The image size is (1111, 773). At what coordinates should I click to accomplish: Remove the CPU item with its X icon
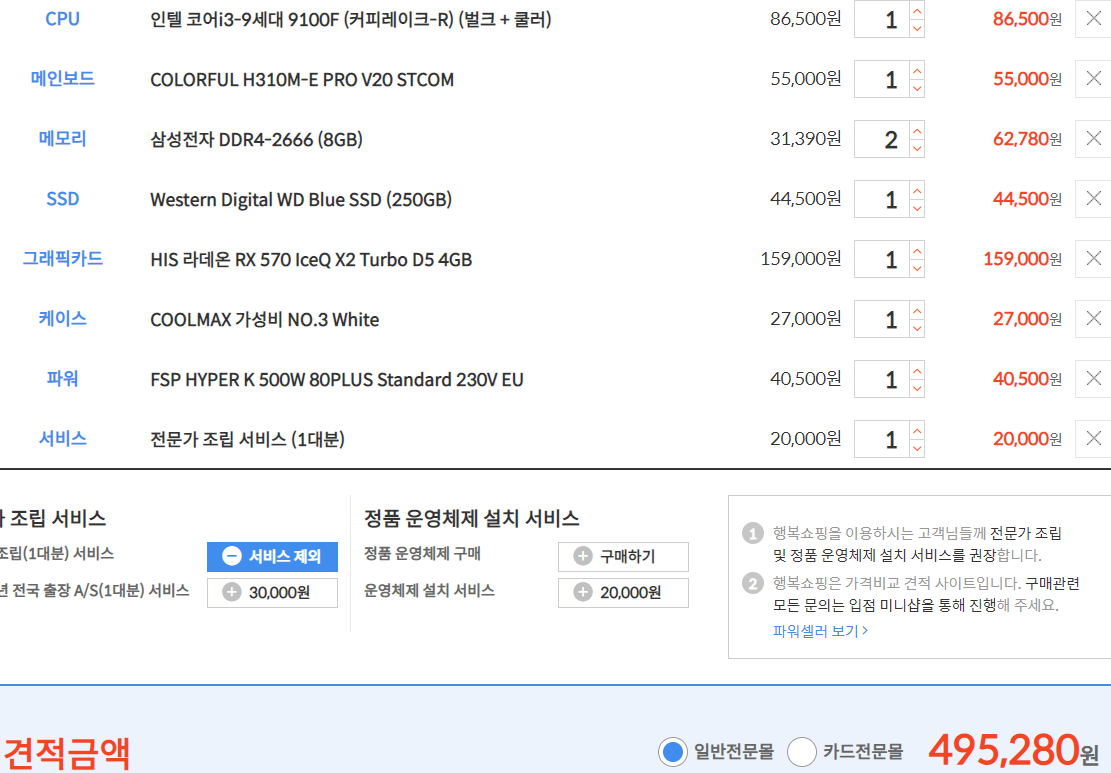(1093, 19)
